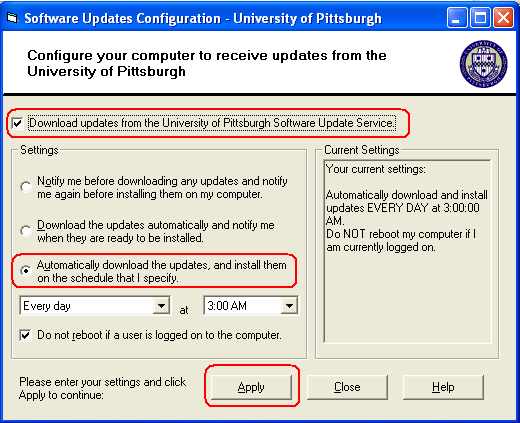Click the title bar application icon
The width and height of the screenshot is (520, 423).
tap(12, 18)
